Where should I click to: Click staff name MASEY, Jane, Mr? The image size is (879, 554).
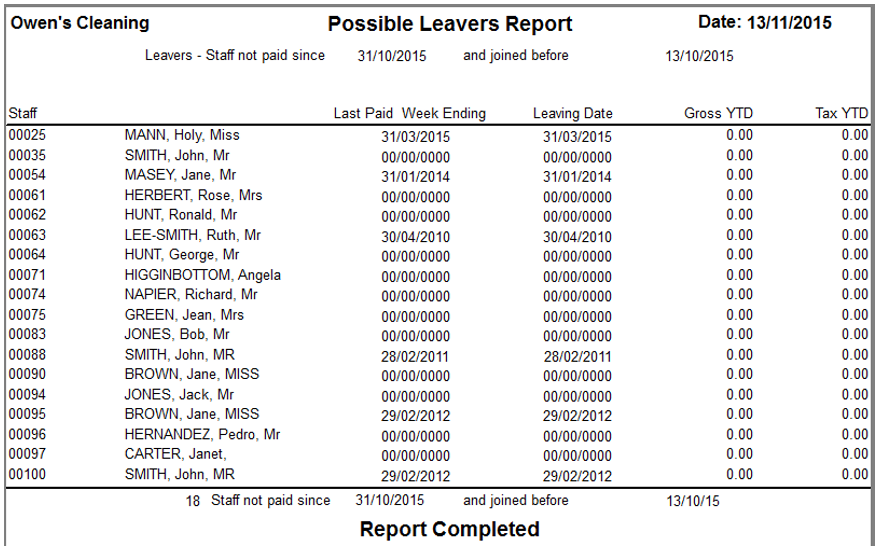[x=180, y=175]
